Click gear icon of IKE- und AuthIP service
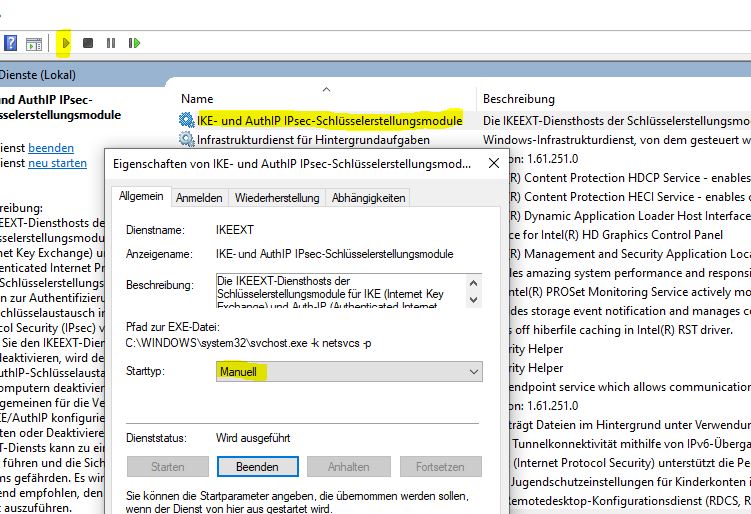Viewport: 751px width, 514px height. pos(186,120)
